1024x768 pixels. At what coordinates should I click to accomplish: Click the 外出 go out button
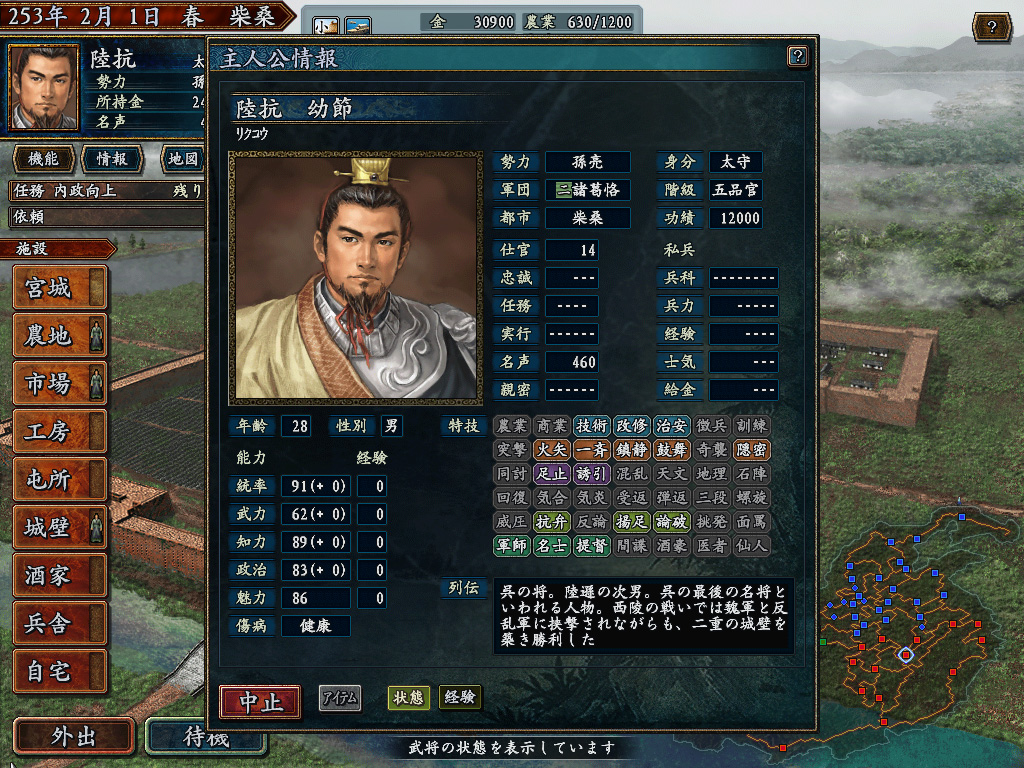(74, 737)
